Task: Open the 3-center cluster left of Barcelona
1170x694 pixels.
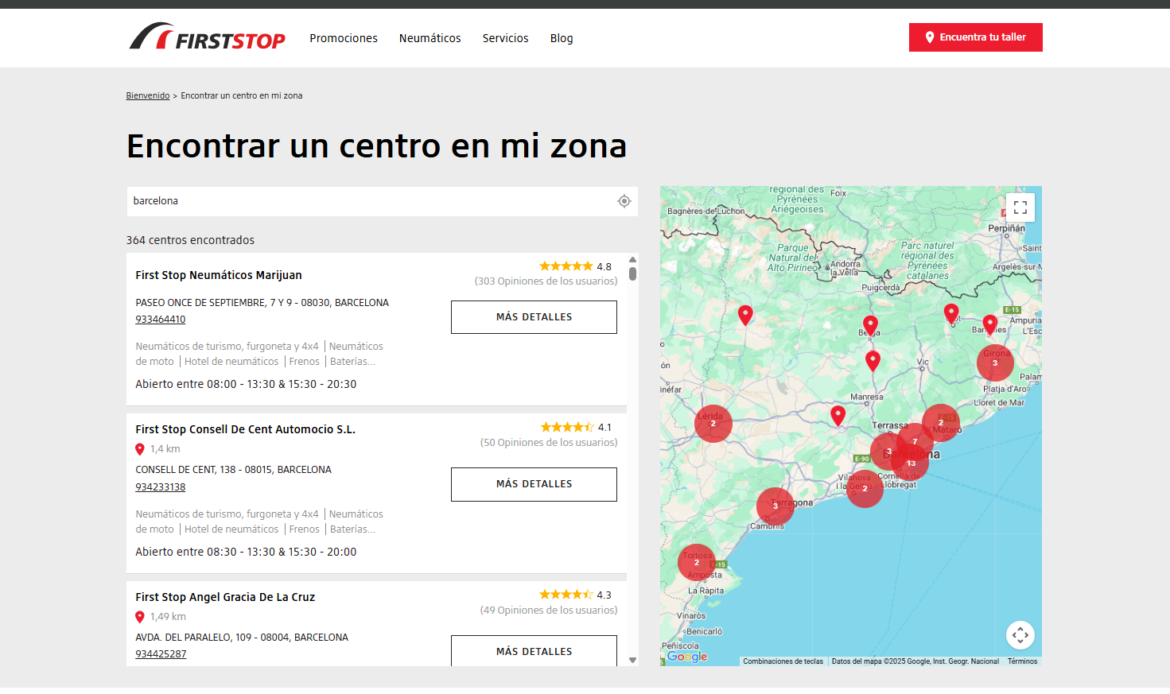Action: pos(886,451)
